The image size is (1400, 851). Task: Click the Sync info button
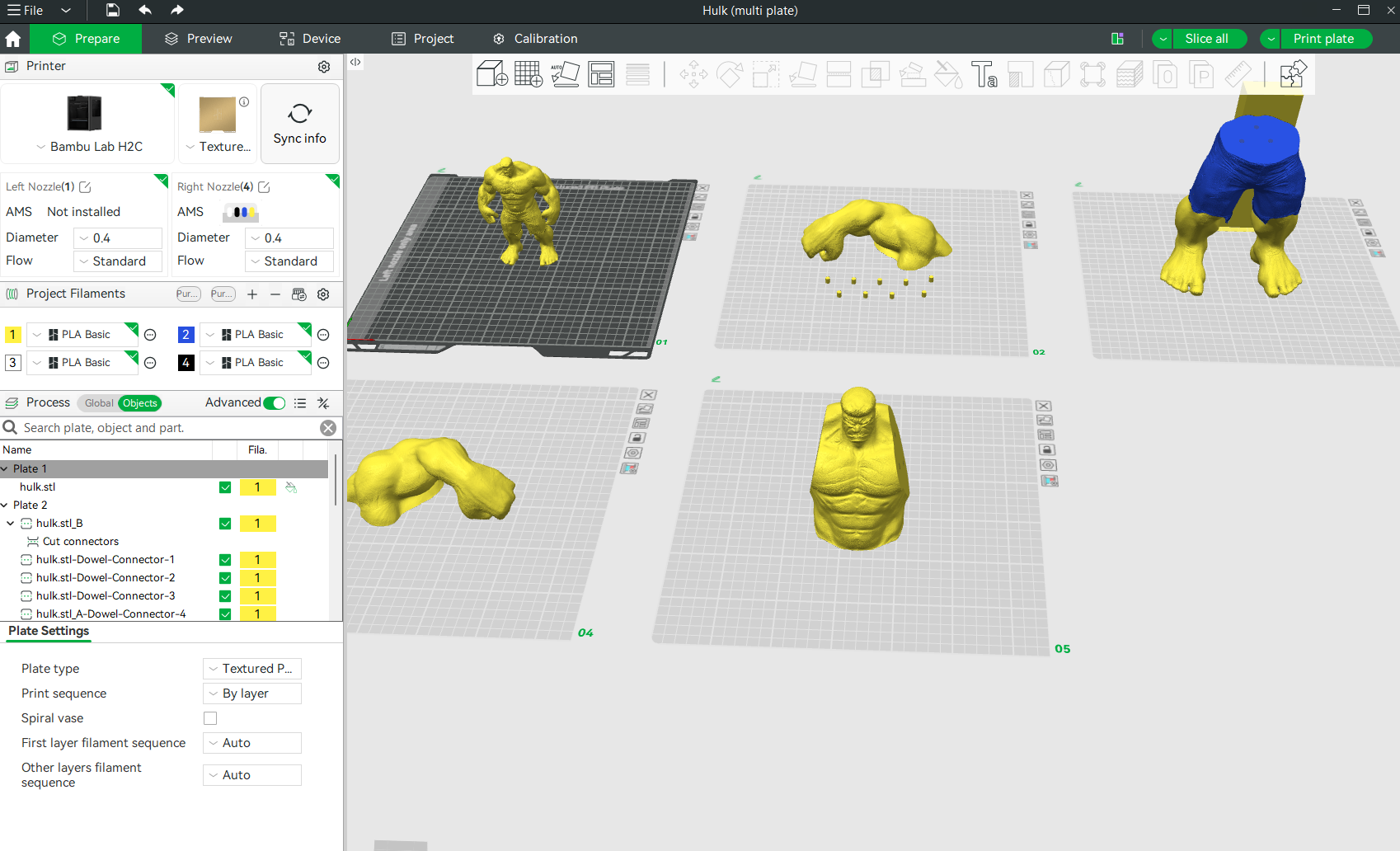tap(300, 124)
